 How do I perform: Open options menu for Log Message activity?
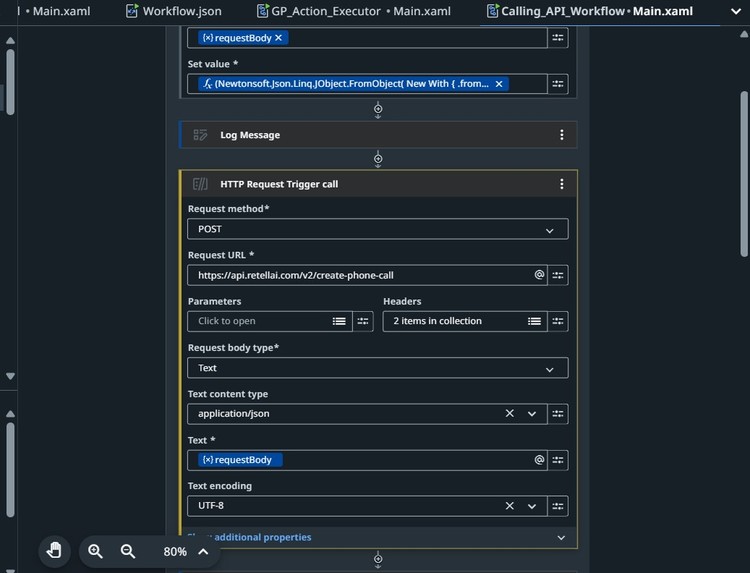tap(562, 135)
